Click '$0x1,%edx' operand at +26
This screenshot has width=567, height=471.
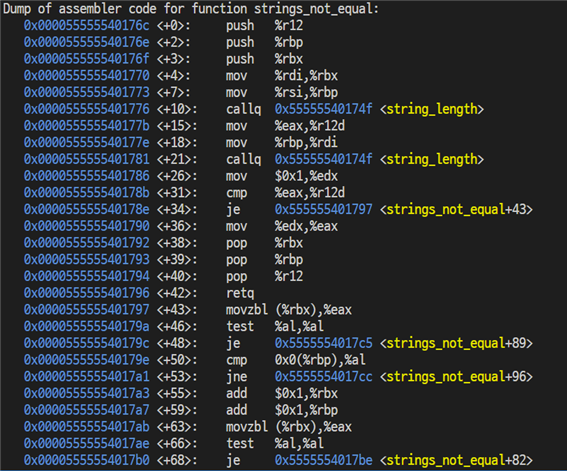click(306, 176)
